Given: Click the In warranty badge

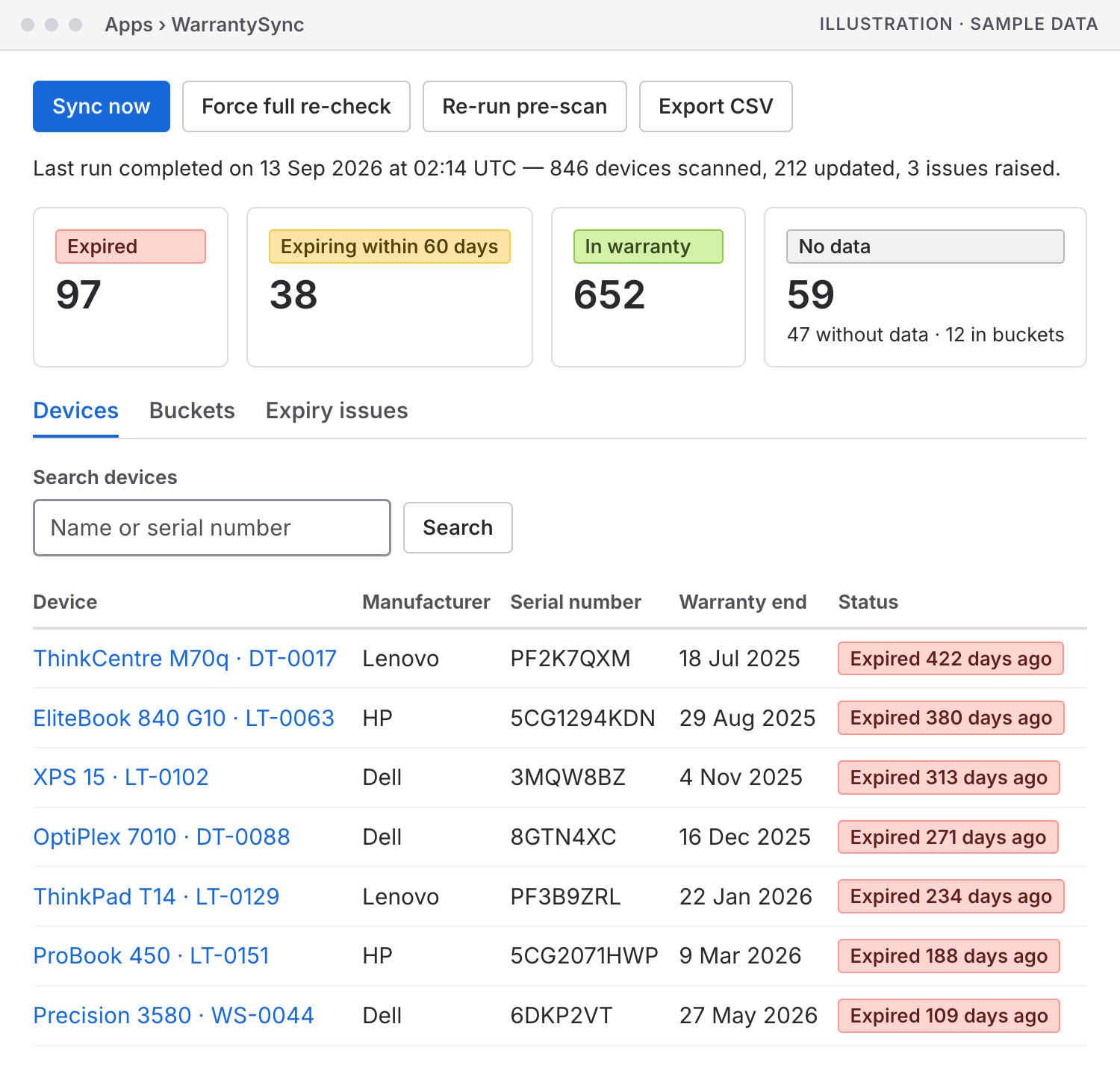Looking at the screenshot, I should coord(648,246).
